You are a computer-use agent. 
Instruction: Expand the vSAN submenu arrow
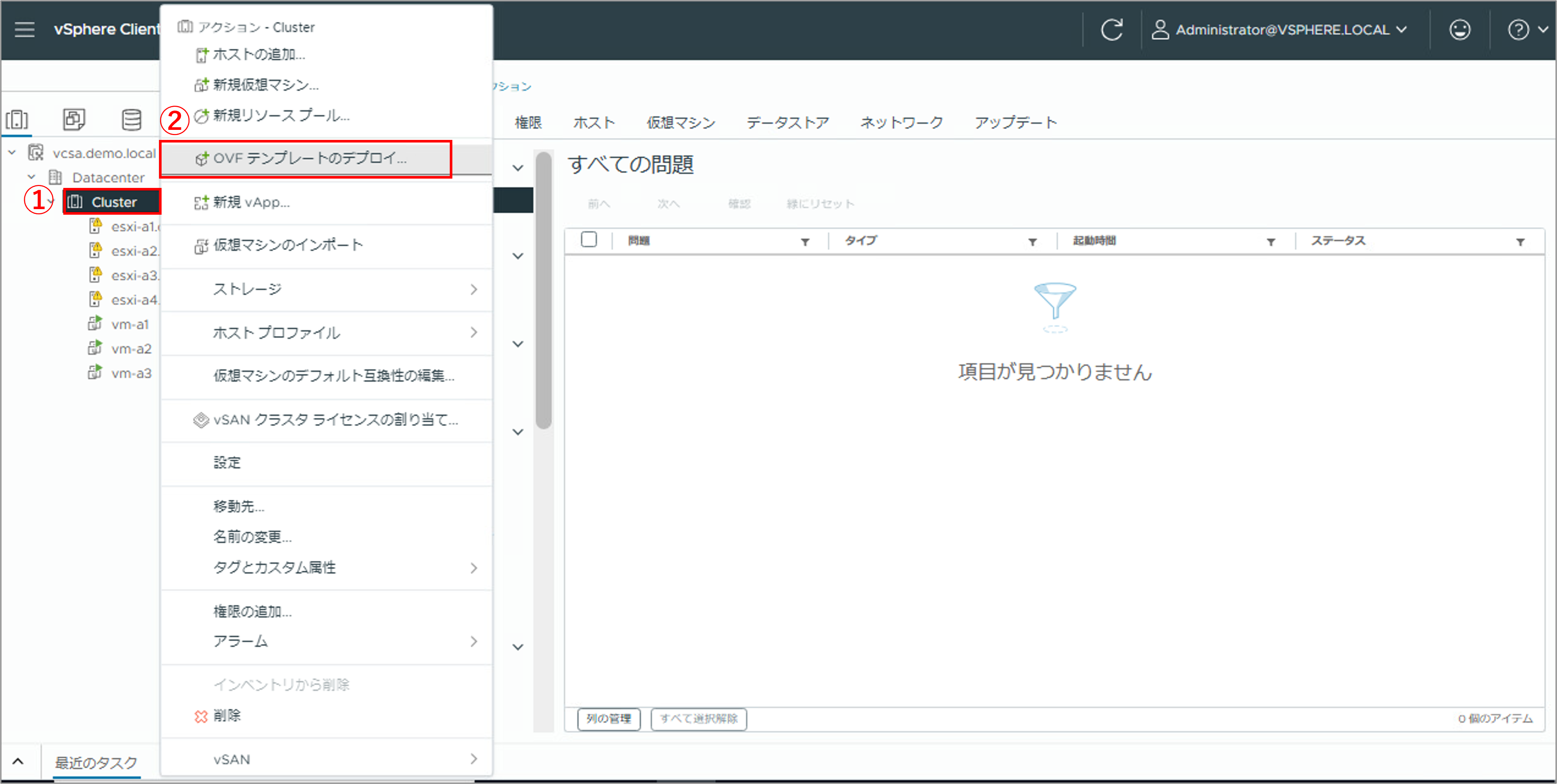click(474, 759)
